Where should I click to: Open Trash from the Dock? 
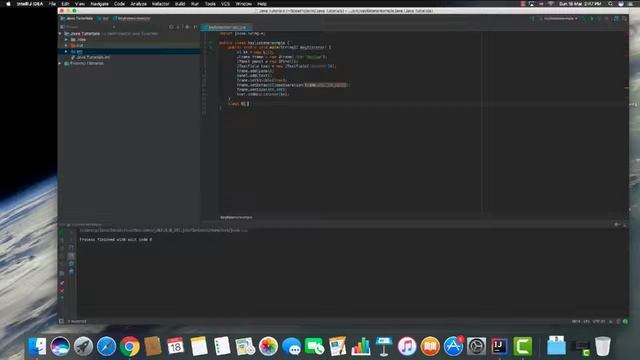click(602, 347)
